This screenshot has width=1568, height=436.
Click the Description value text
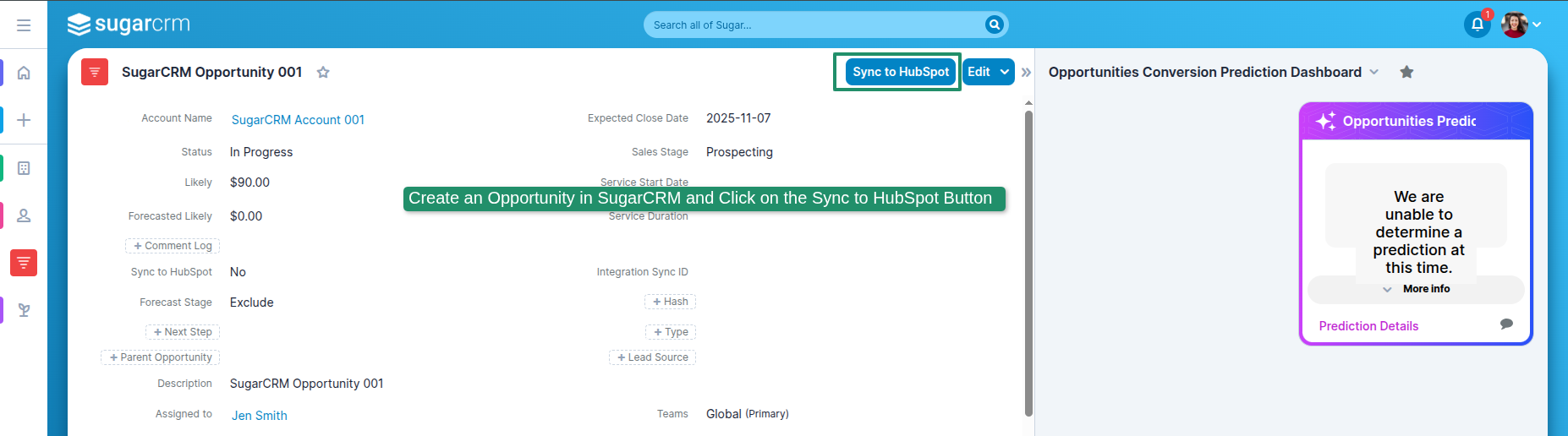click(306, 384)
